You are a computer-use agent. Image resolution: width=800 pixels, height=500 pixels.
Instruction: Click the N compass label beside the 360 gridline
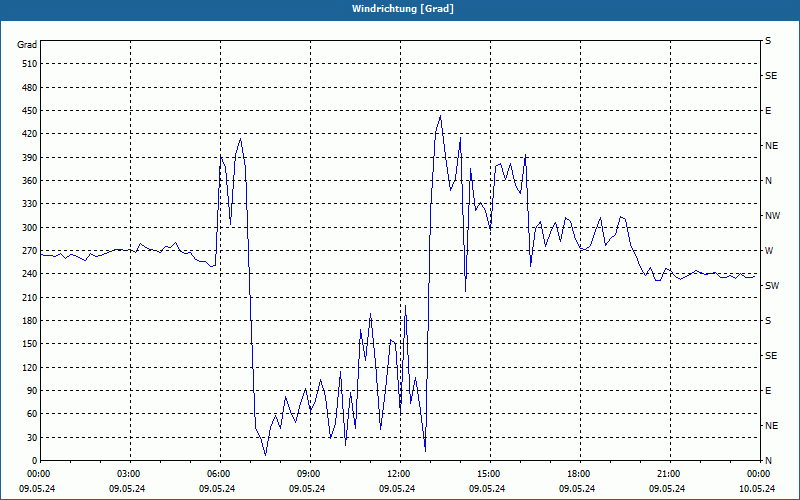(x=768, y=181)
